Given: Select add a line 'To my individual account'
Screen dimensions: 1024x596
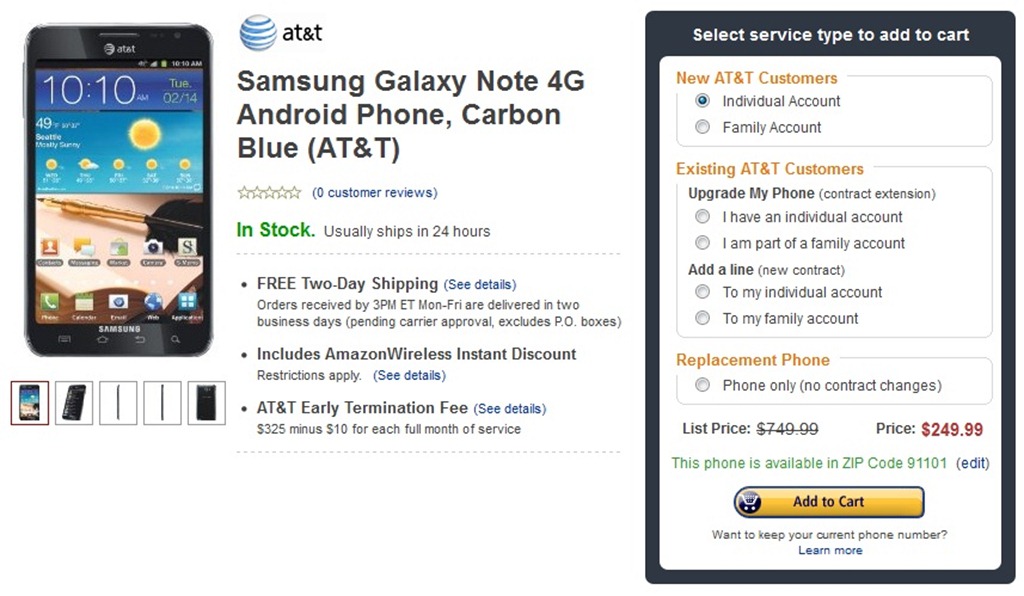Looking at the screenshot, I should (x=703, y=292).
